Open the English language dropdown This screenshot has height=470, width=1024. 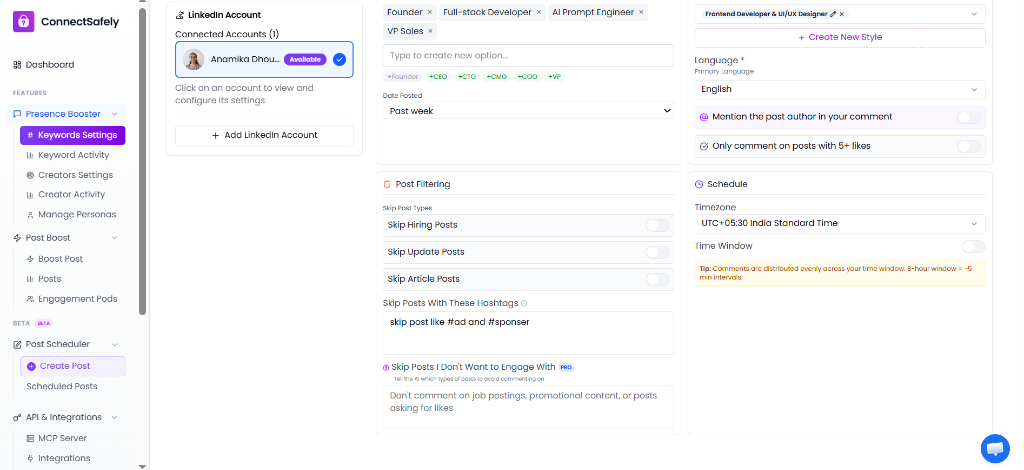point(840,89)
